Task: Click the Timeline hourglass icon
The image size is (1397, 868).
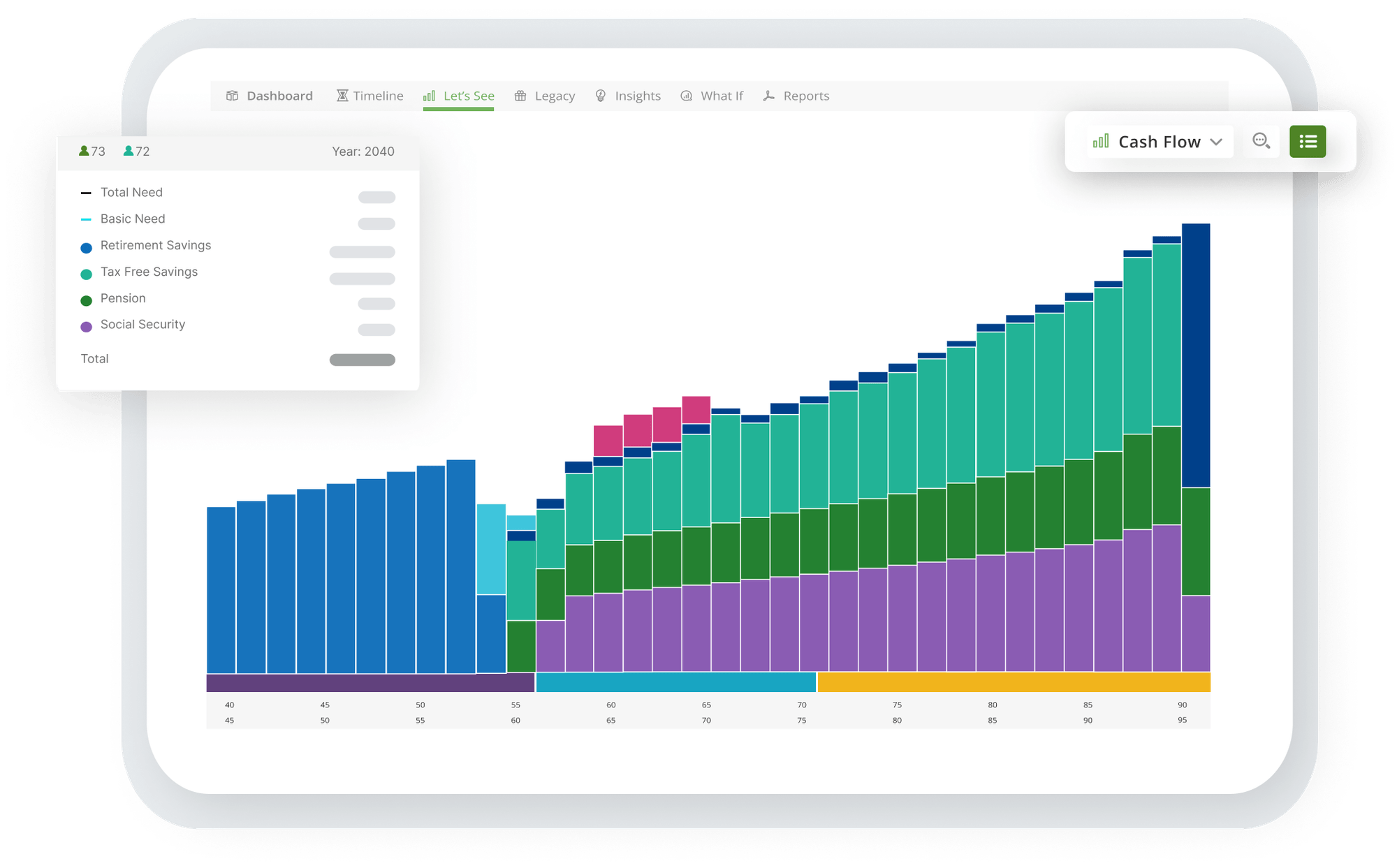Action: (342, 96)
